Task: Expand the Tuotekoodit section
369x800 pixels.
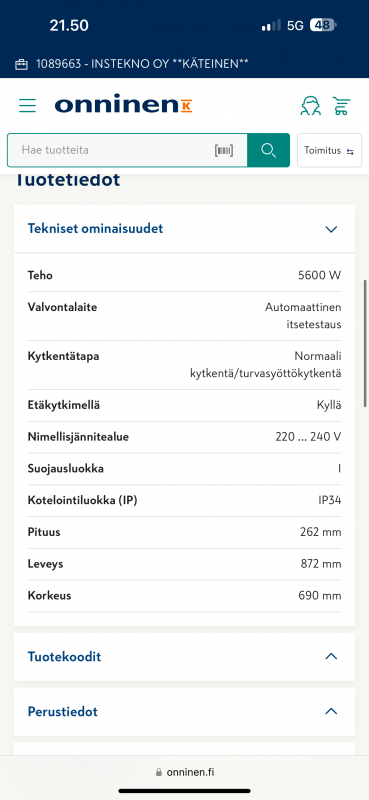Action: pyautogui.click(x=331, y=657)
